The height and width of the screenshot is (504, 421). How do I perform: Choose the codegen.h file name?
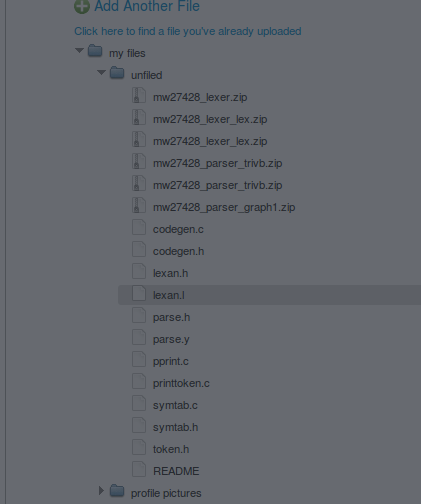[x=178, y=251]
